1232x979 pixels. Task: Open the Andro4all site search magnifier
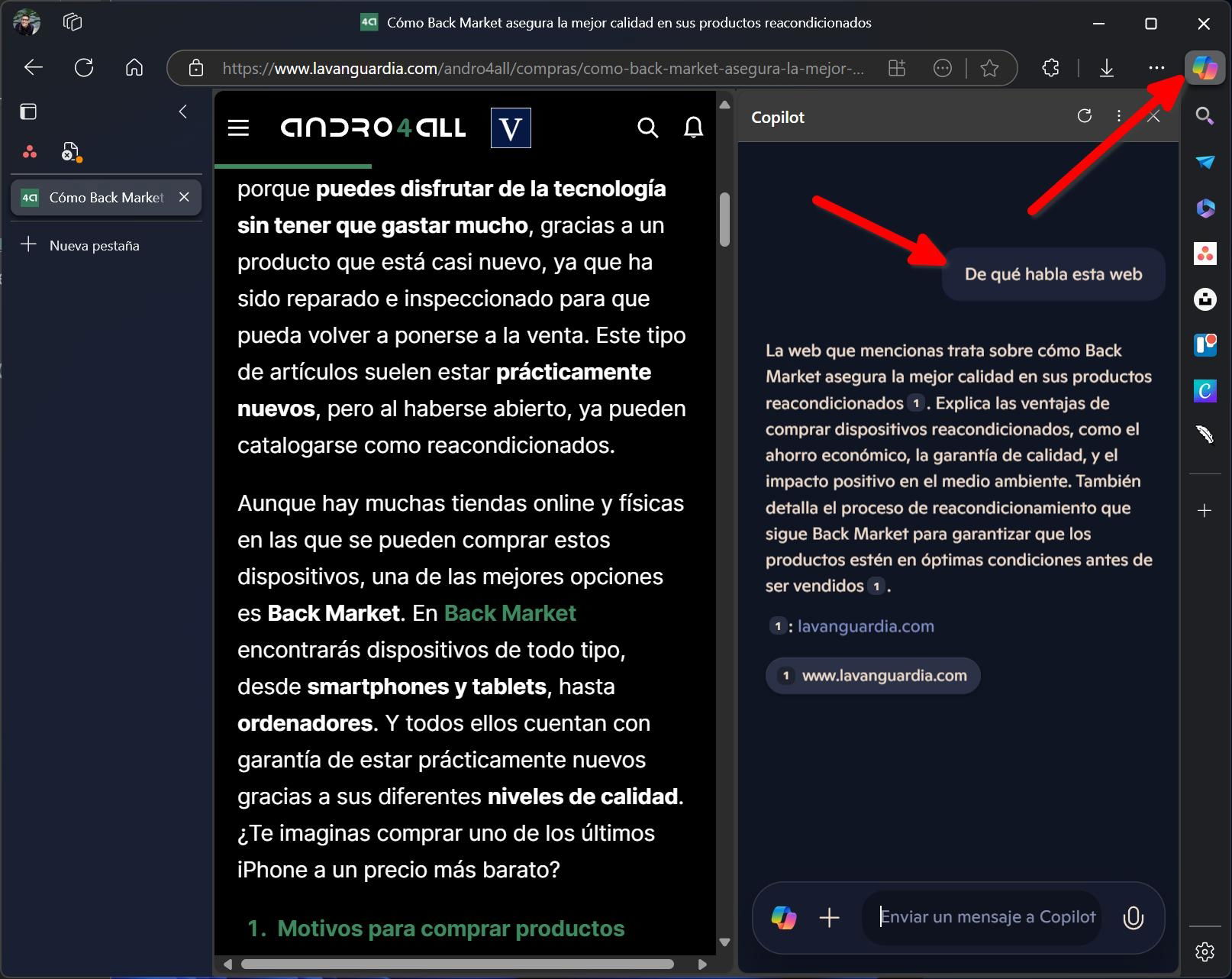(x=647, y=128)
